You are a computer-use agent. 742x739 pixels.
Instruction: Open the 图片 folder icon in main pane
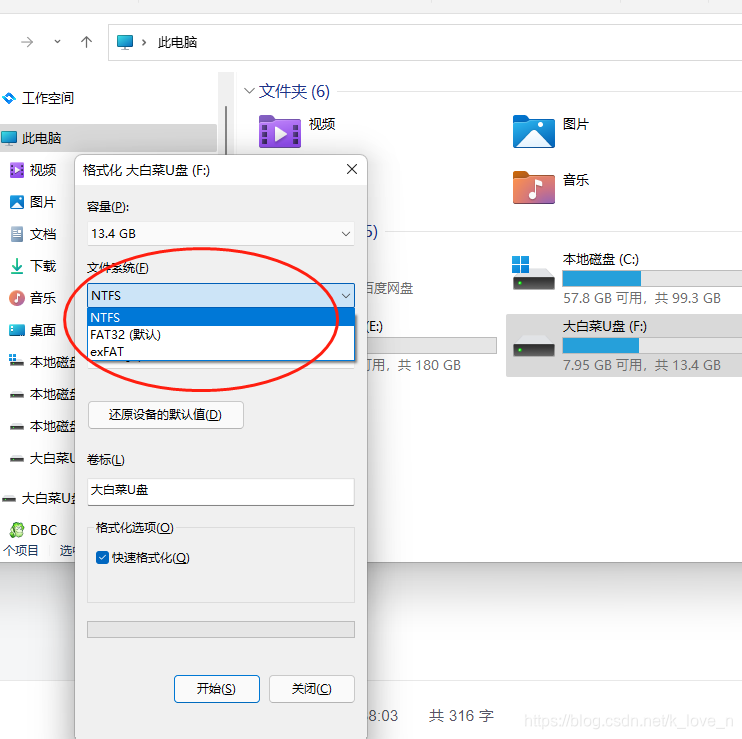[x=533, y=132]
